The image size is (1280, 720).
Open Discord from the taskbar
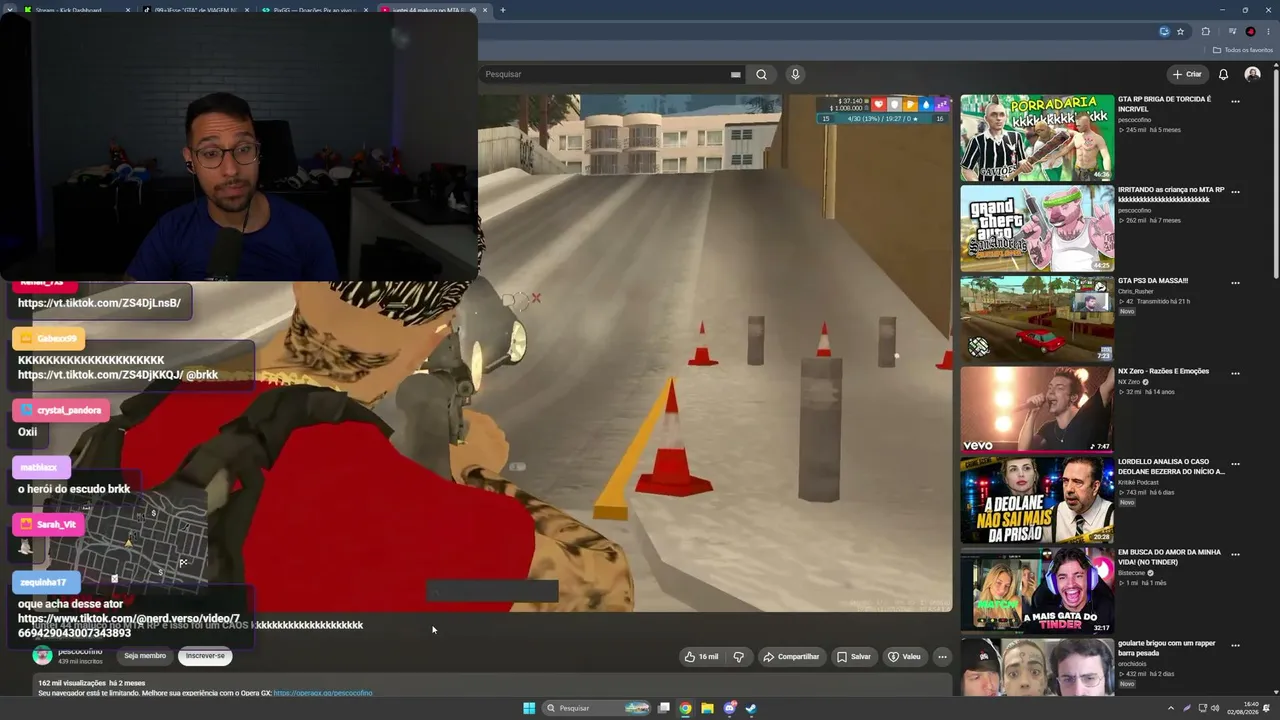[x=729, y=708]
